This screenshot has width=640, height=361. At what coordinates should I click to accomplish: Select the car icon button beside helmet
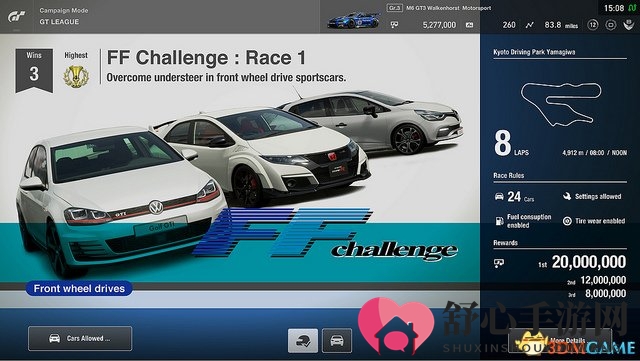(337, 341)
